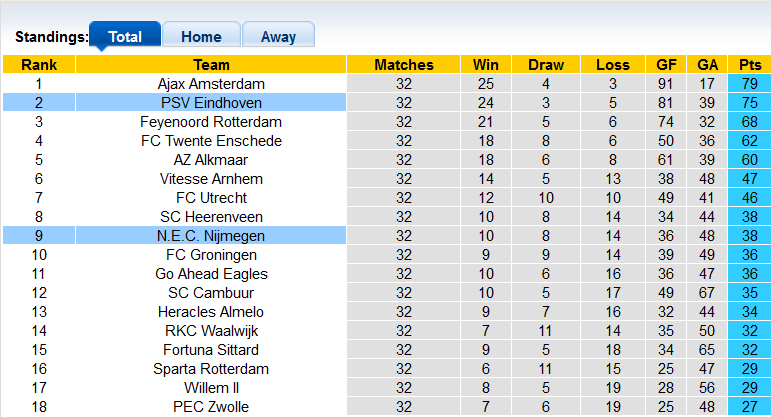
Task: Click the GF column header
Action: (x=666, y=65)
